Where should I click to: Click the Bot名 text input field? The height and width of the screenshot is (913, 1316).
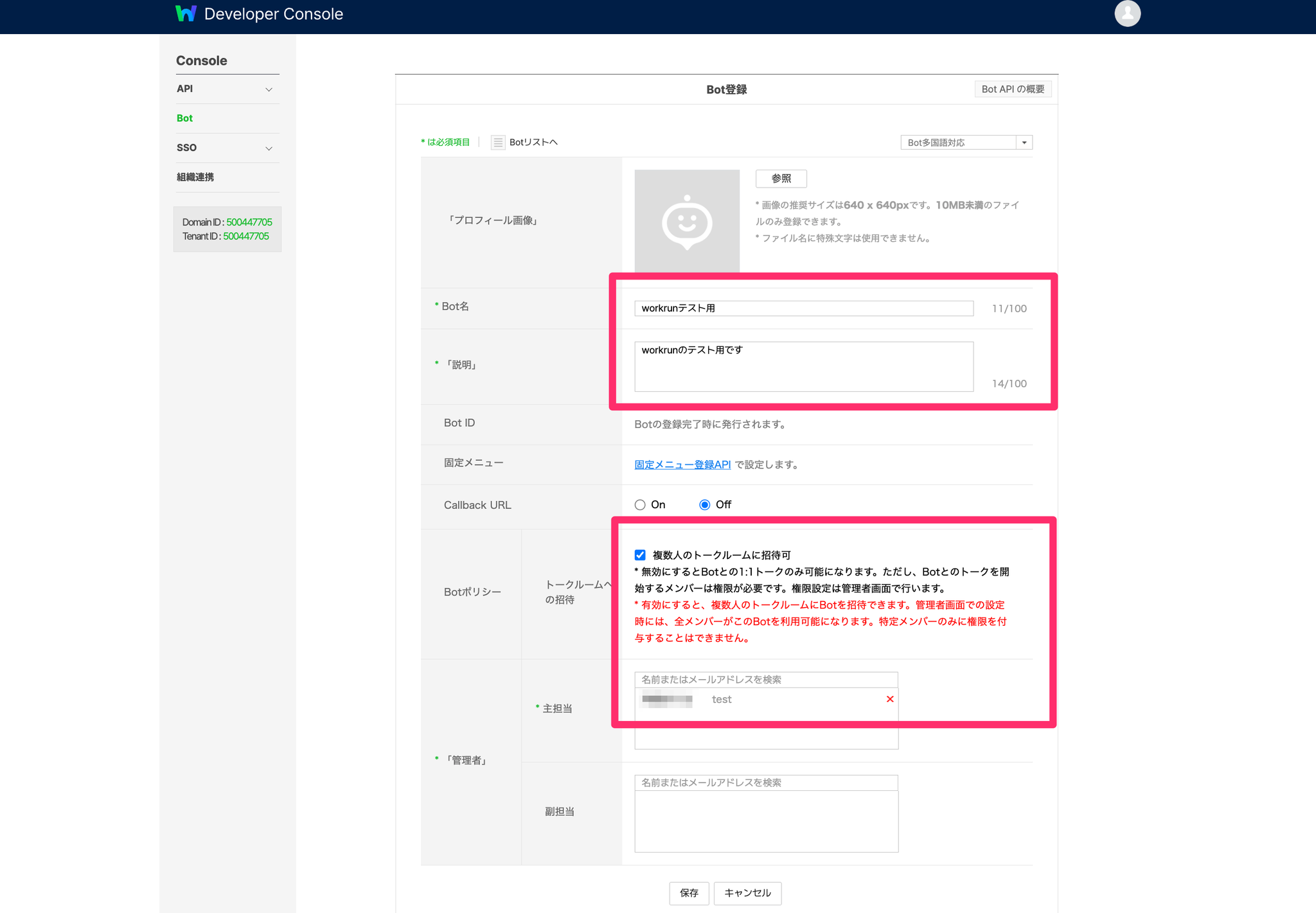(x=803, y=308)
